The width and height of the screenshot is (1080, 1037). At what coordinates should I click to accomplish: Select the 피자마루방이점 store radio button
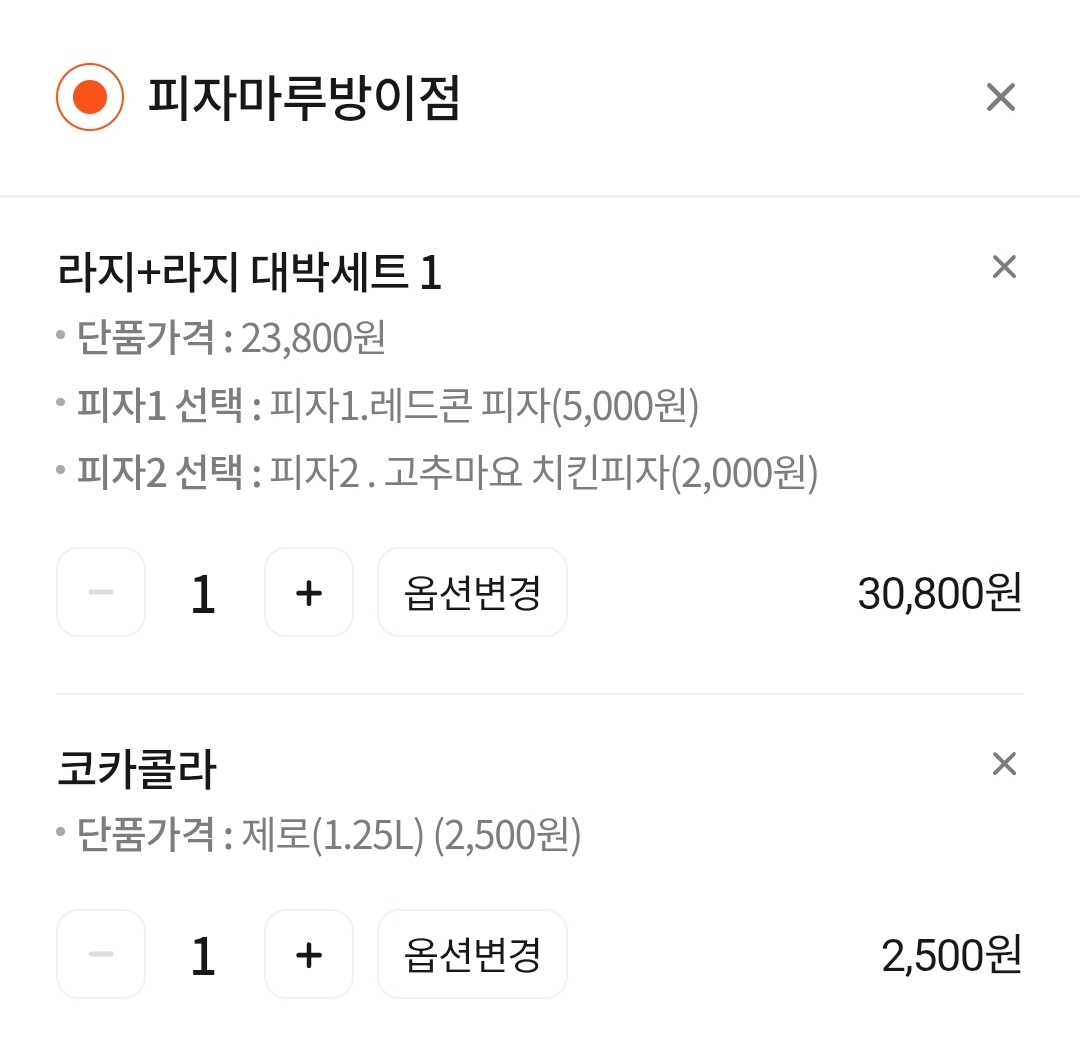(90, 97)
